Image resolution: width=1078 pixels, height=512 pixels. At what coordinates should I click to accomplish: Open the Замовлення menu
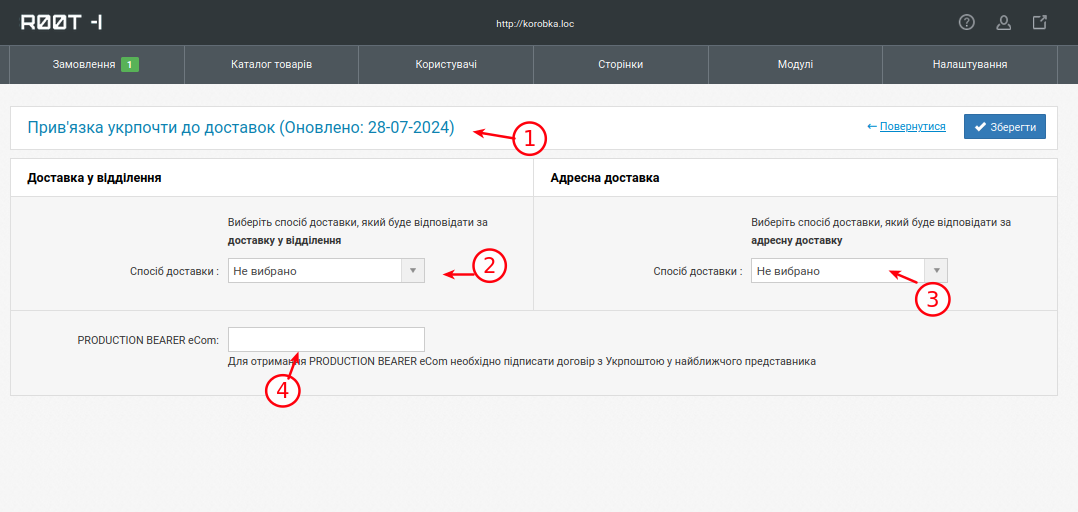tap(97, 65)
